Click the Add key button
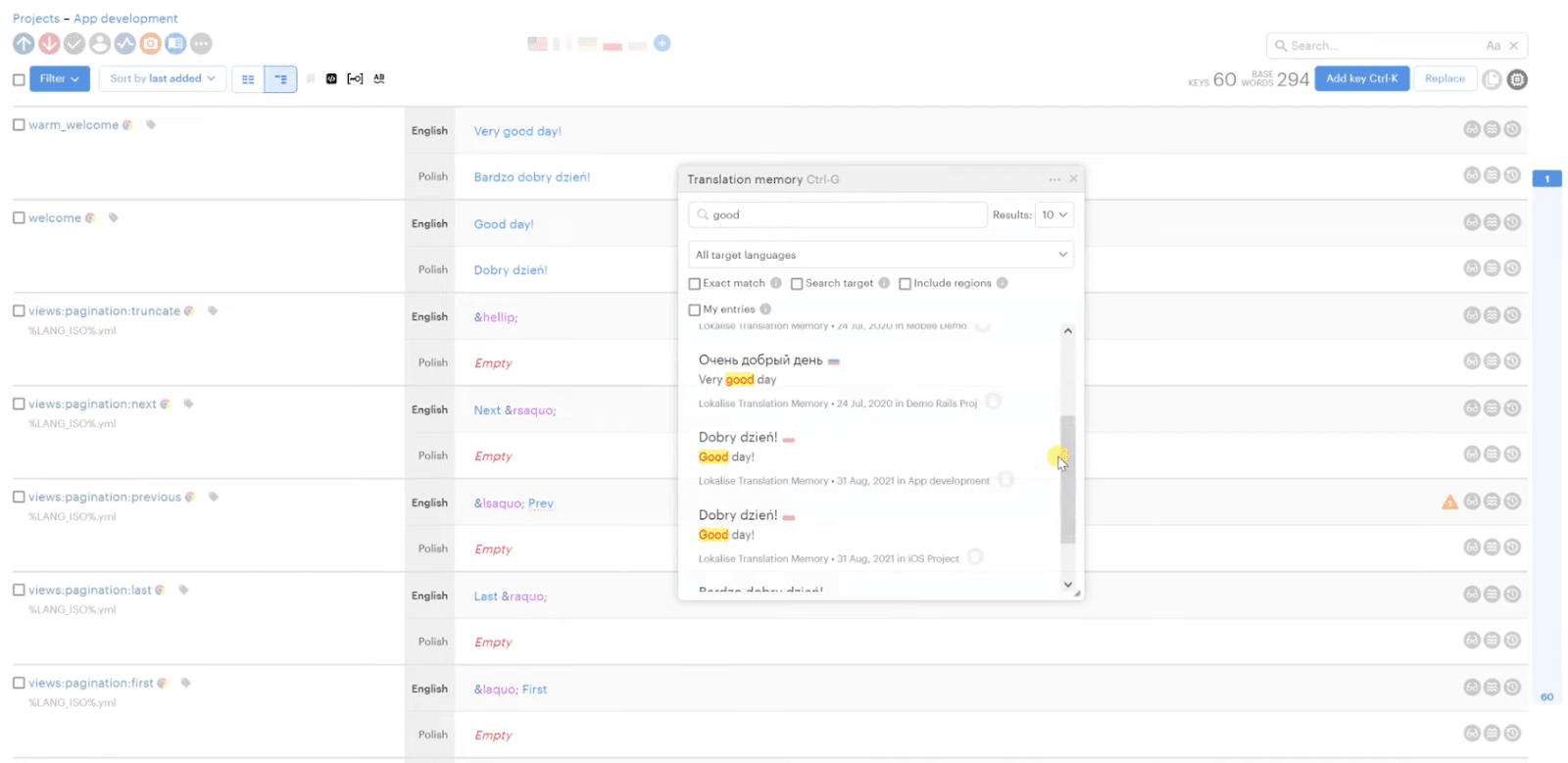Image resolution: width=1568 pixels, height=763 pixels. 1361,79
